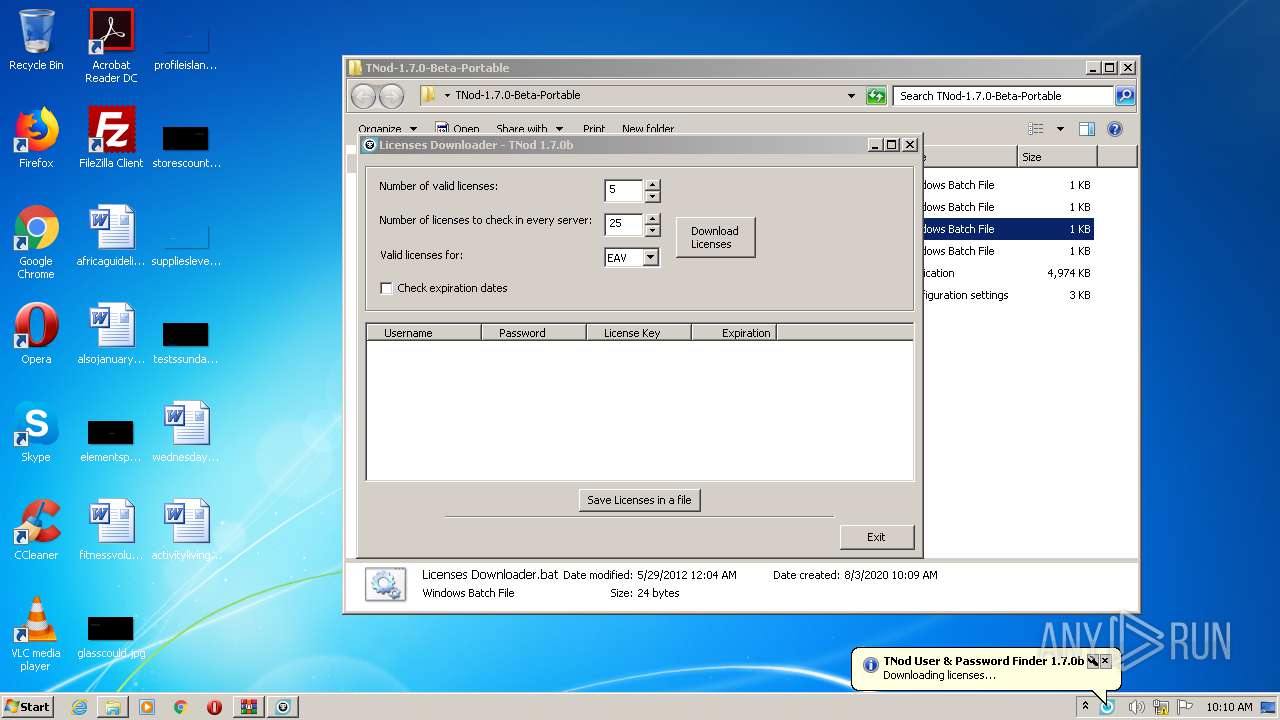Screen dimensions: 1280x720
Task: Click Save Licenses in a file button
Action: click(639, 500)
